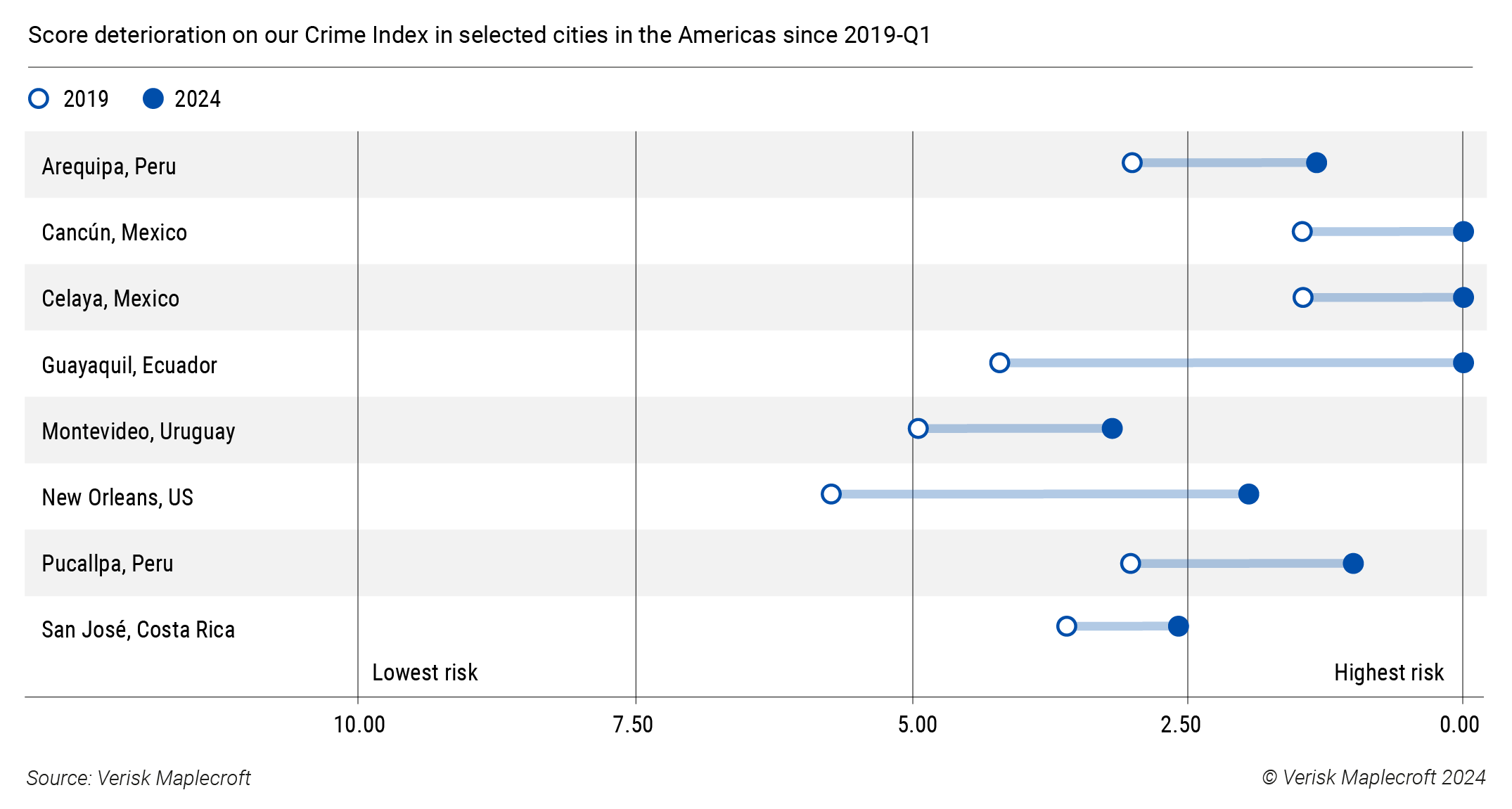Select Pucallpa's 2024 filled dot

1353,563
